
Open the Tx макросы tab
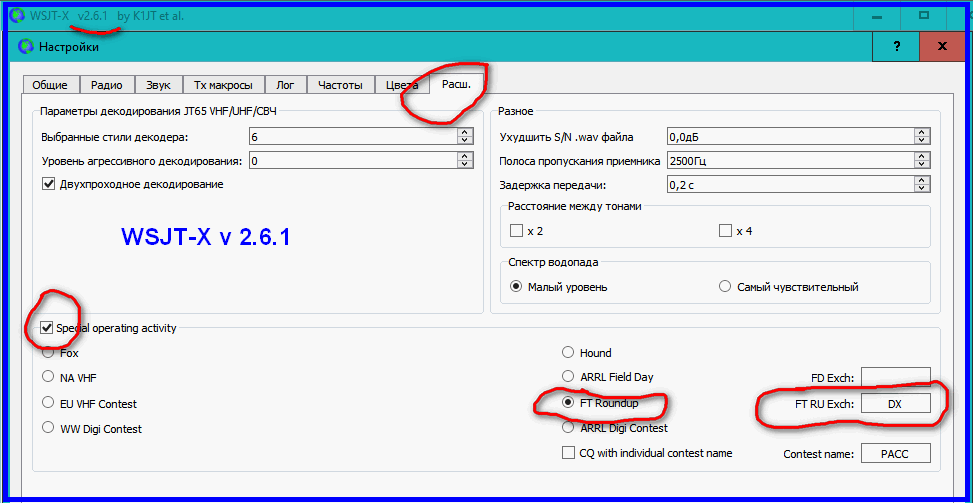tap(223, 85)
